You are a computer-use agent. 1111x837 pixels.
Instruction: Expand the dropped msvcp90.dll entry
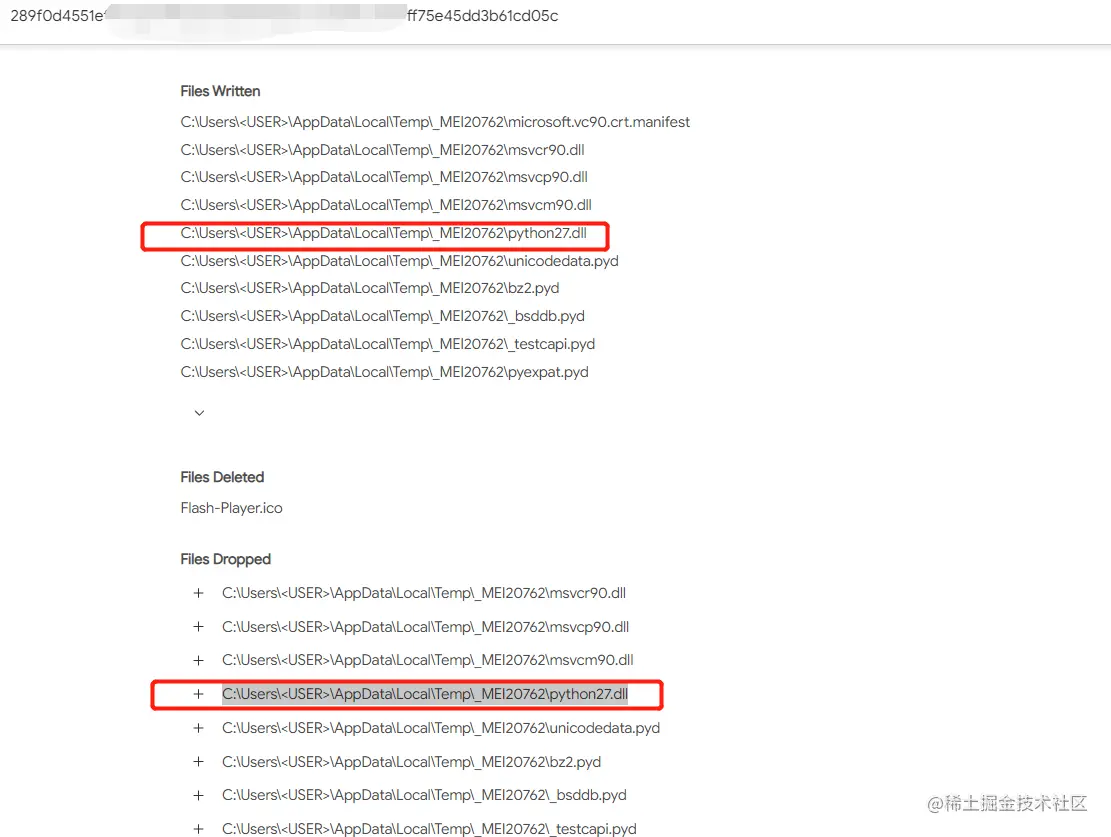198,627
